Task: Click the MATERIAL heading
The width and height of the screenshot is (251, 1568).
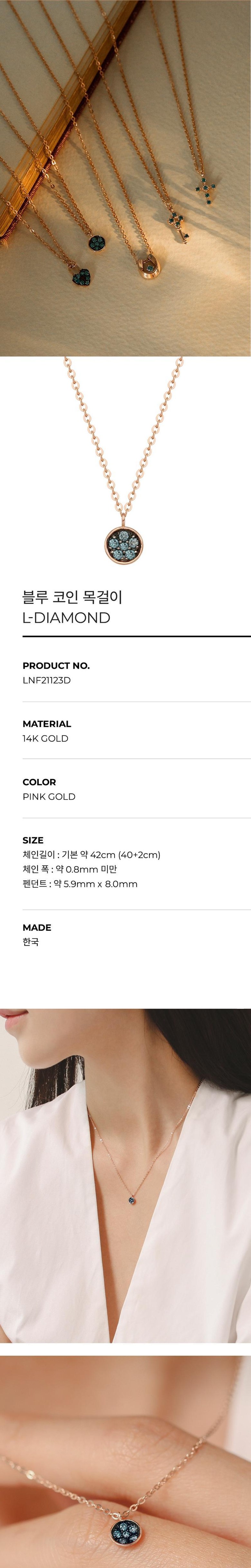Action: pos(47,724)
